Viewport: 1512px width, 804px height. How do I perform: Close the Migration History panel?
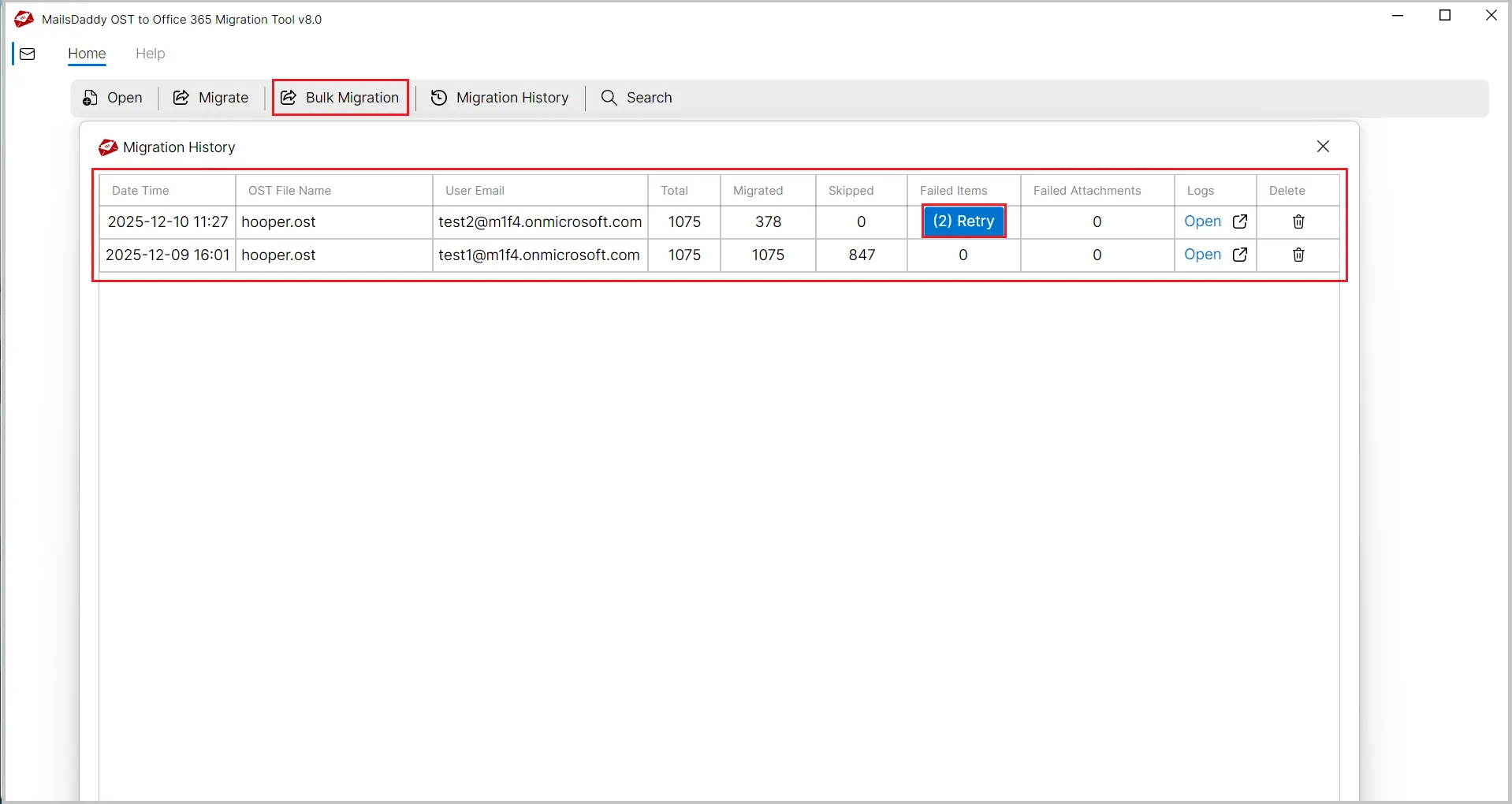tap(1323, 147)
